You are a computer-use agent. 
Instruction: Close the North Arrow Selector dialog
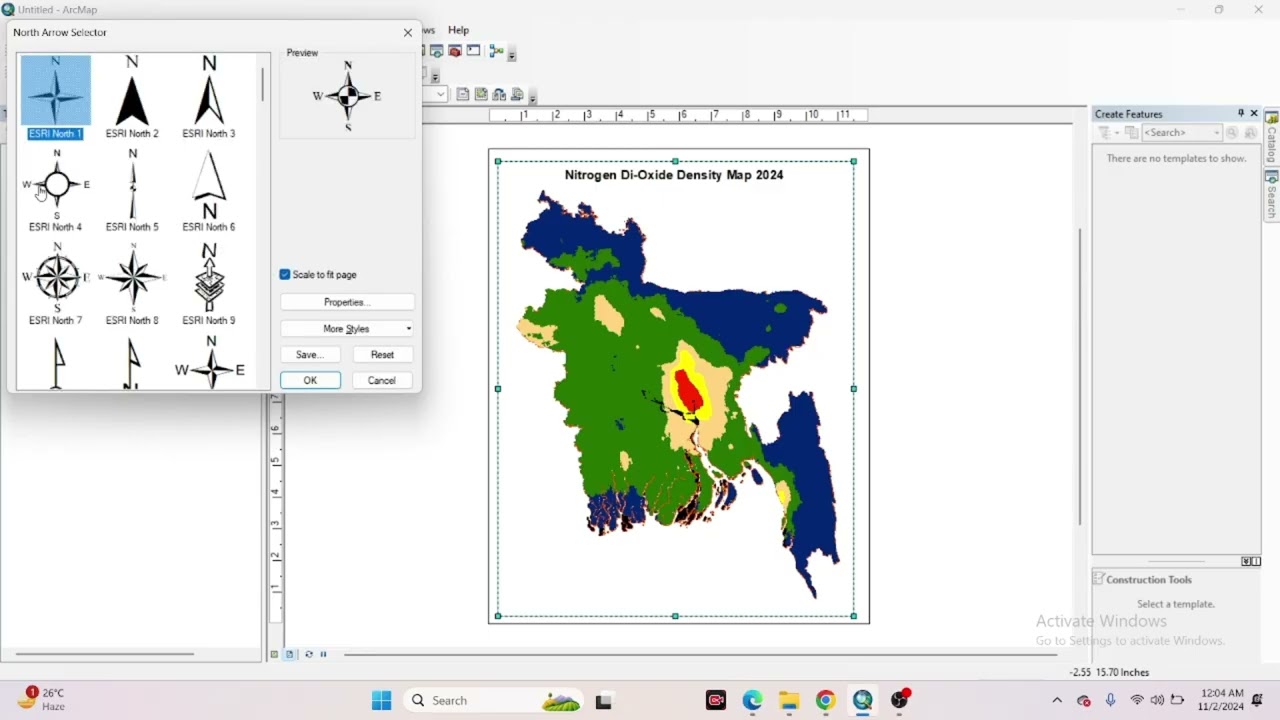point(408,33)
